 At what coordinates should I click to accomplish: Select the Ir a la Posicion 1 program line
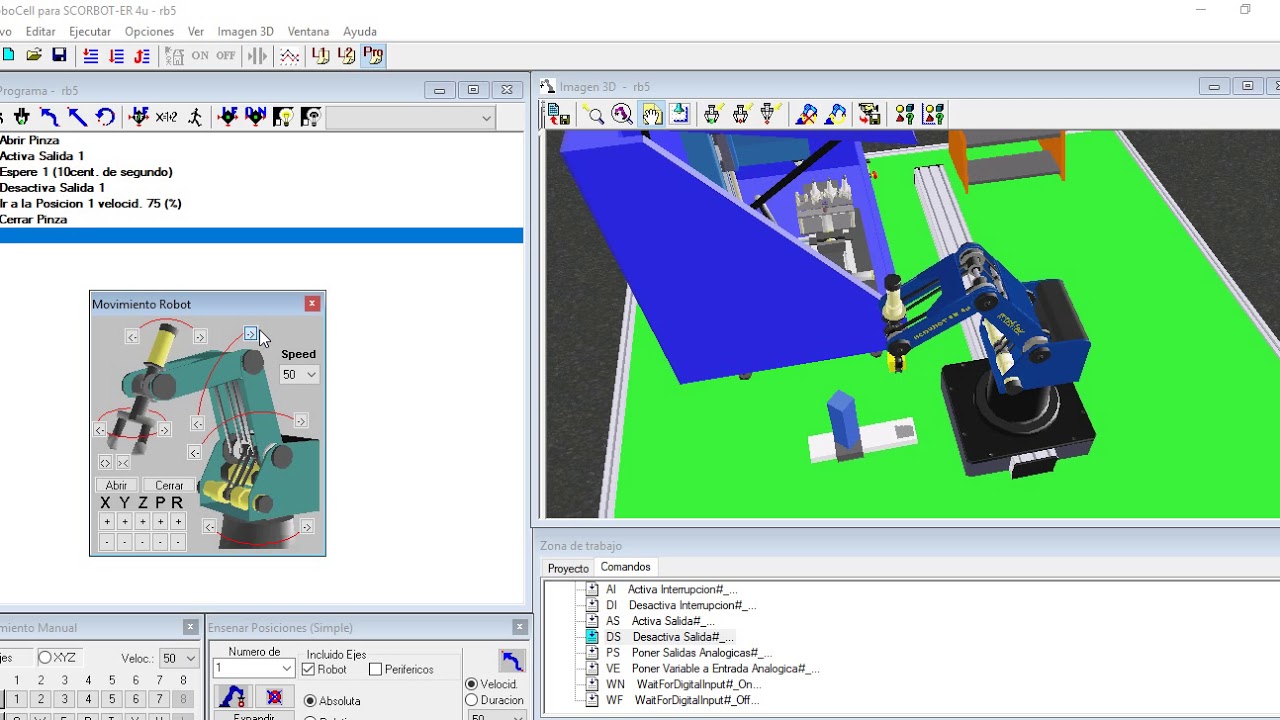click(x=91, y=203)
